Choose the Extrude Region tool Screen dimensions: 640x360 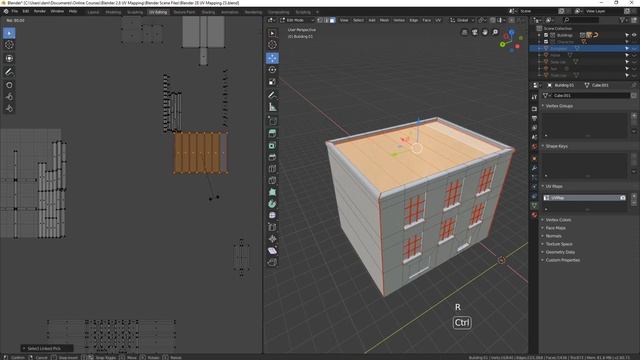coord(272,133)
